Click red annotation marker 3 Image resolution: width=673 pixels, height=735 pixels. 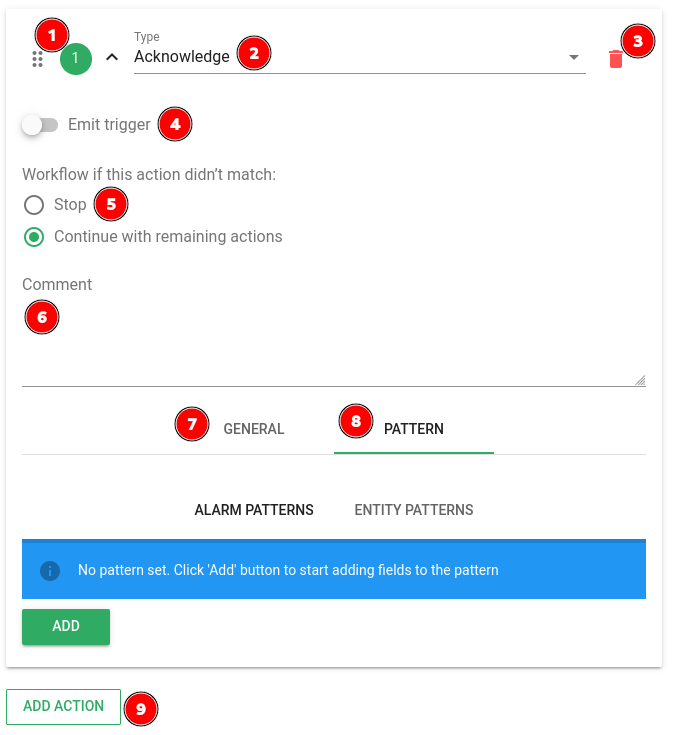[637, 41]
